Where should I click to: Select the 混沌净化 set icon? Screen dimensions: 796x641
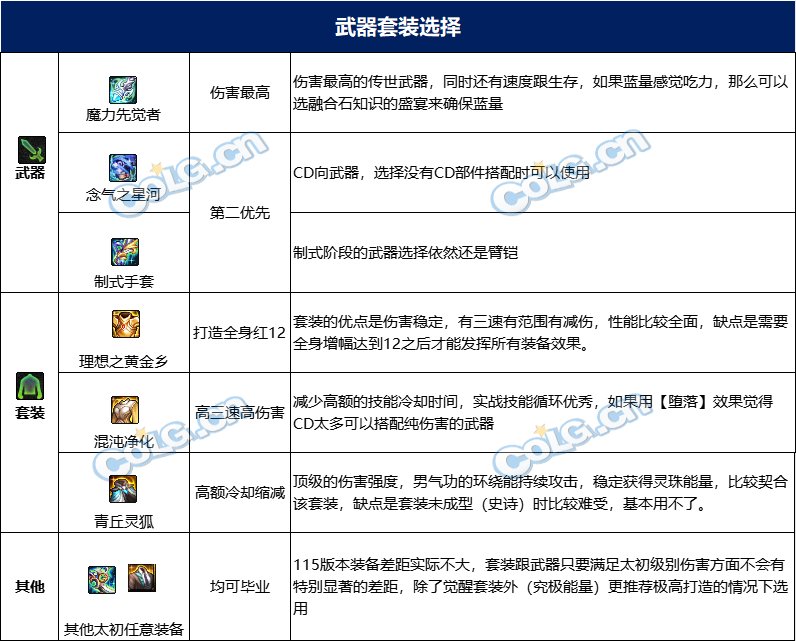[124, 409]
